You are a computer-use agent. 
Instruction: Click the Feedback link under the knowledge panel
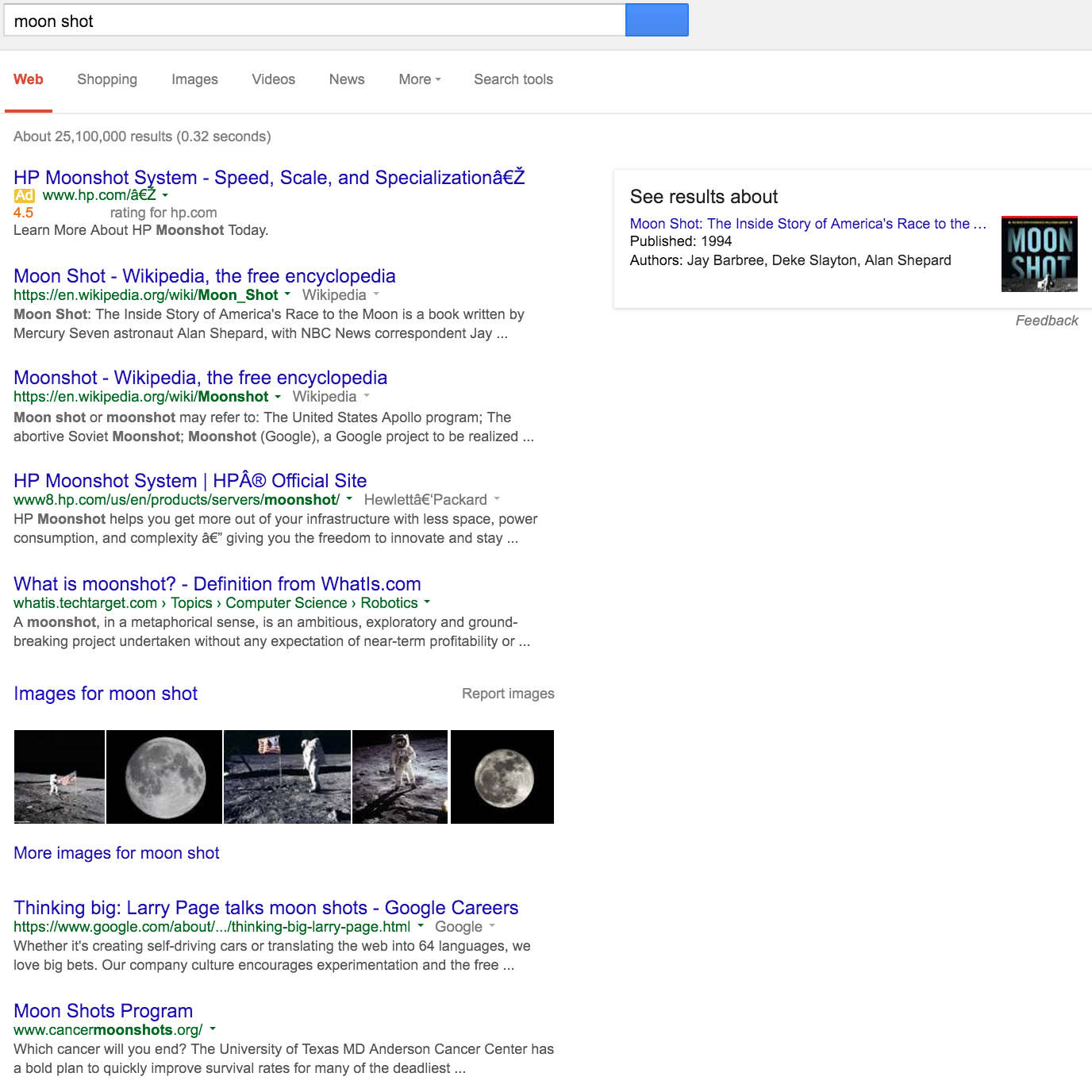coord(1046,321)
